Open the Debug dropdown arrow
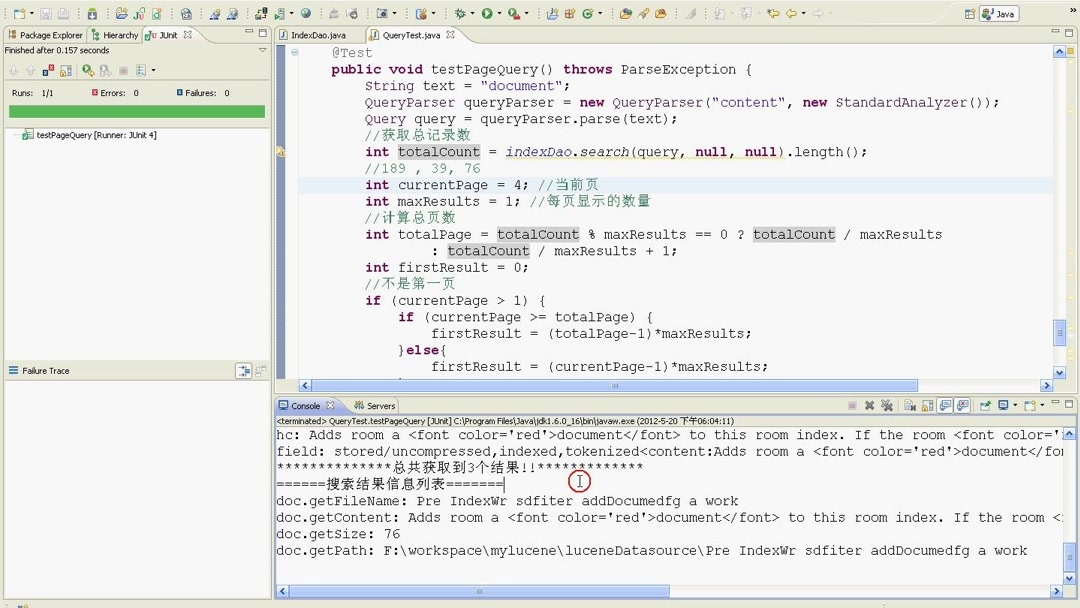 click(x=474, y=12)
